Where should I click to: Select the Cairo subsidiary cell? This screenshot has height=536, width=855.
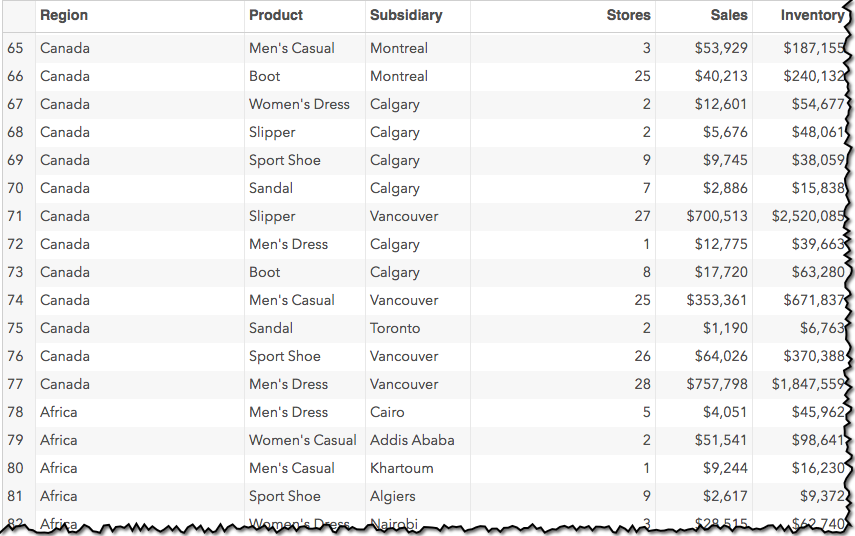pos(387,412)
